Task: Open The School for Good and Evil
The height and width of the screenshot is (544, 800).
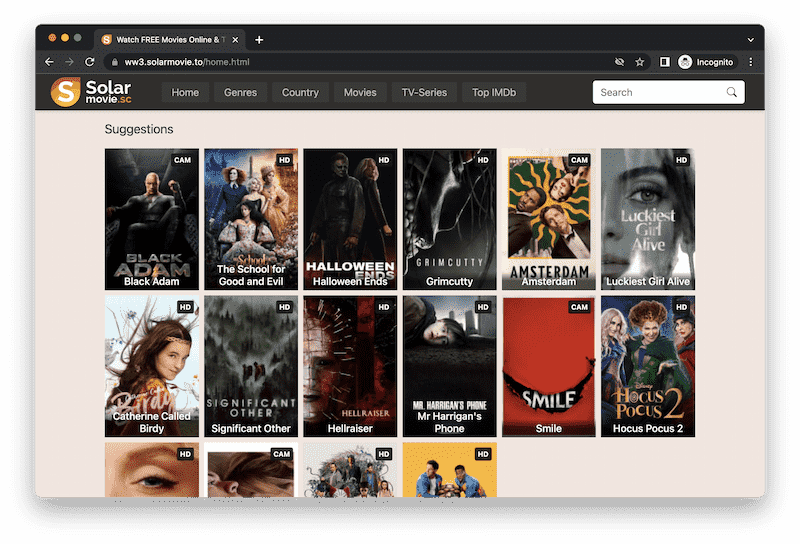Action: [251, 219]
